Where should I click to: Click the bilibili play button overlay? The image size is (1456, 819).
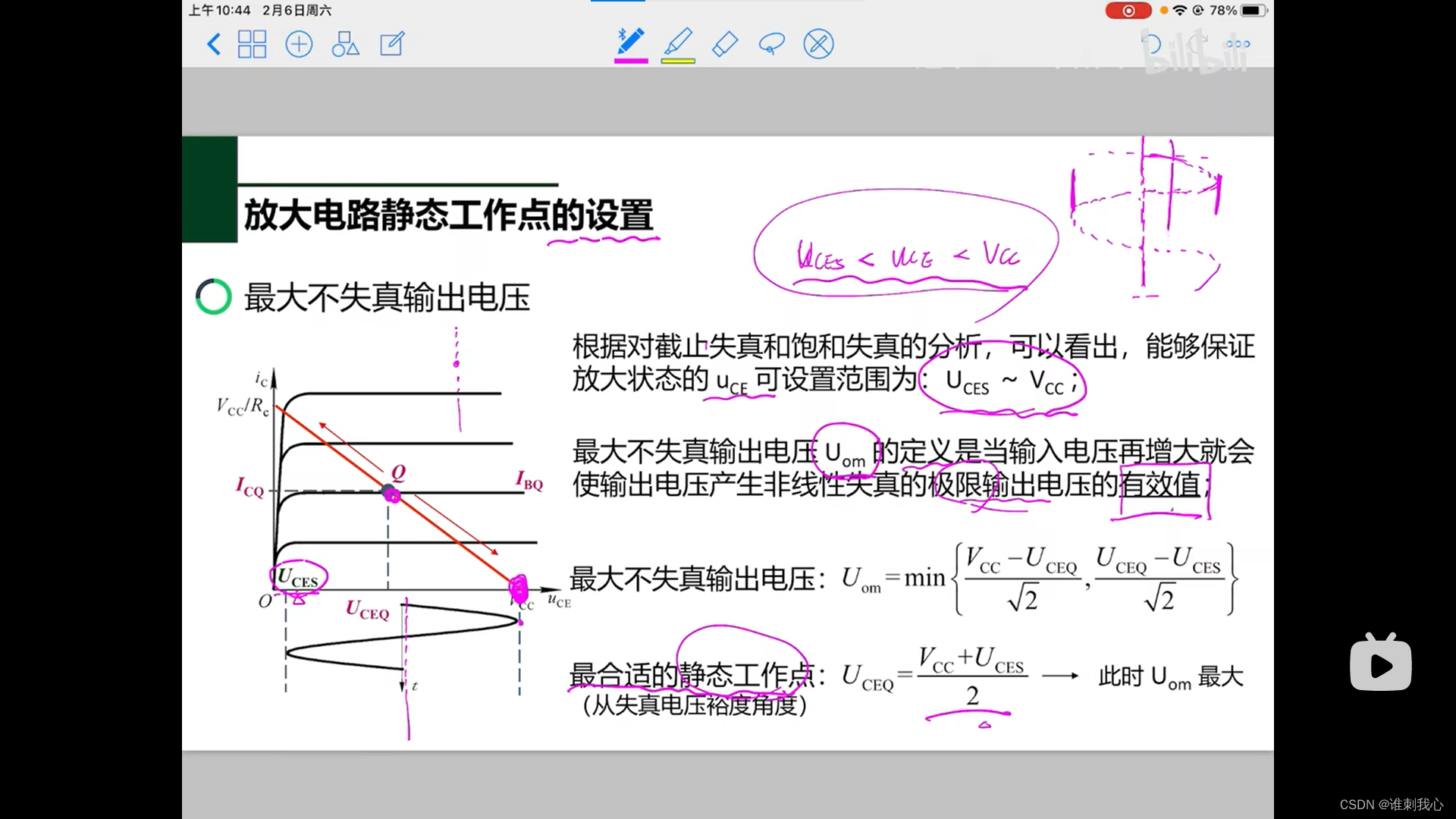tap(1380, 664)
